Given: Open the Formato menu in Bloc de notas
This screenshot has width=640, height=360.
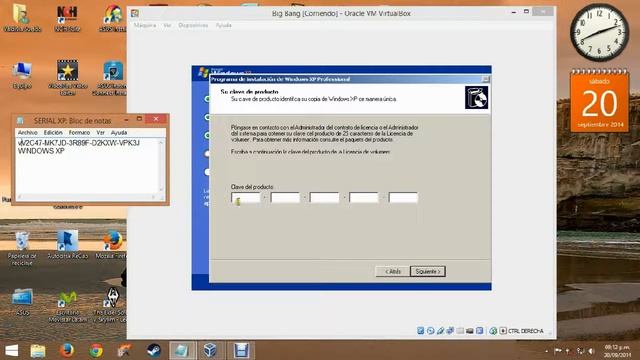Looking at the screenshot, I should [79, 133].
